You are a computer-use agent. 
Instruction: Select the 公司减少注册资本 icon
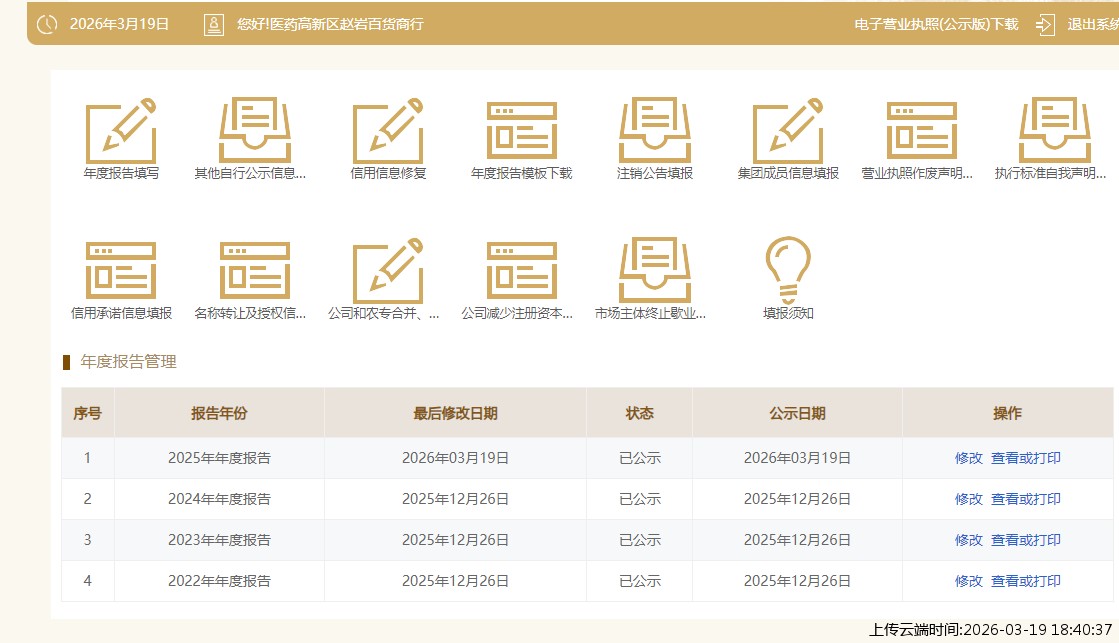tap(521, 271)
